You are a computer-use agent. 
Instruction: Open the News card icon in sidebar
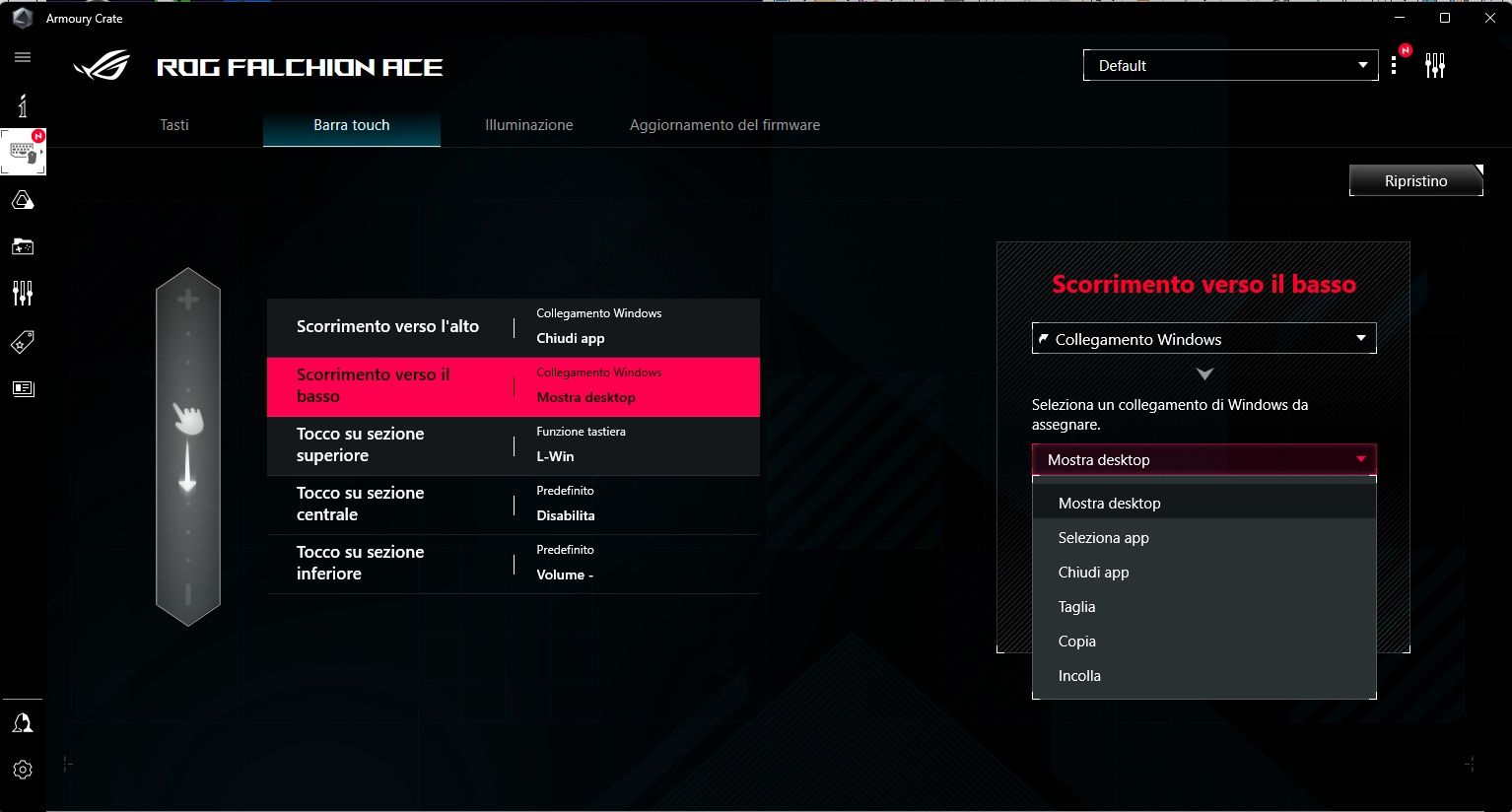pos(23,388)
